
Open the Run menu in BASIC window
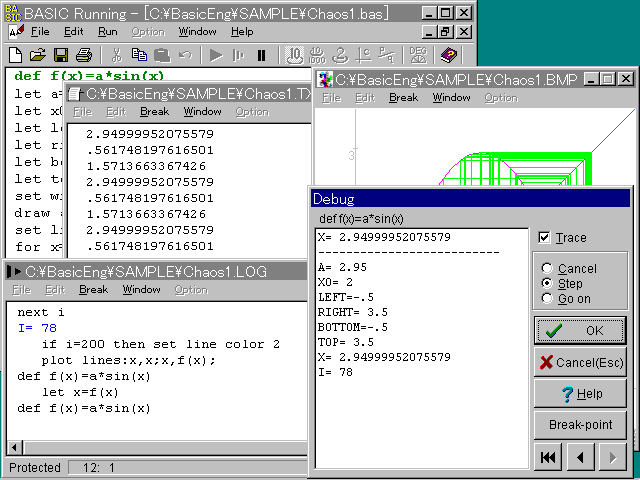[107, 32]
